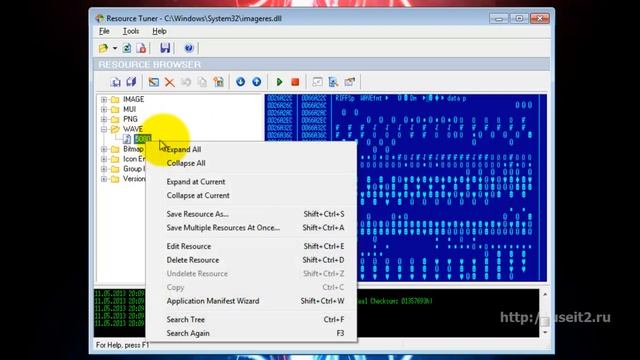Expand the Bitmap folder node
640x360 pixels.
[x=104, y=149]
